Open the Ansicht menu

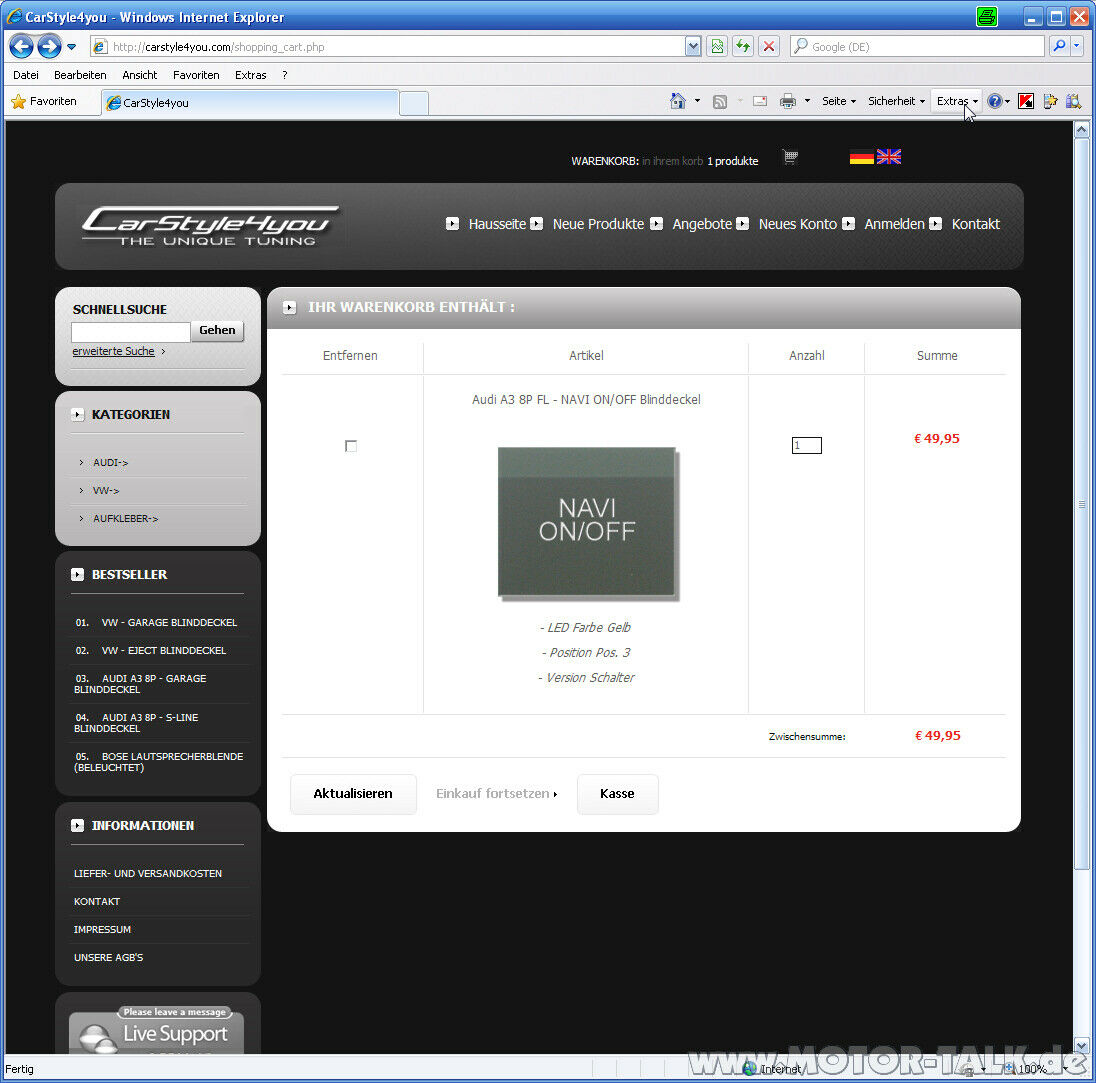[x=140, y=75]
